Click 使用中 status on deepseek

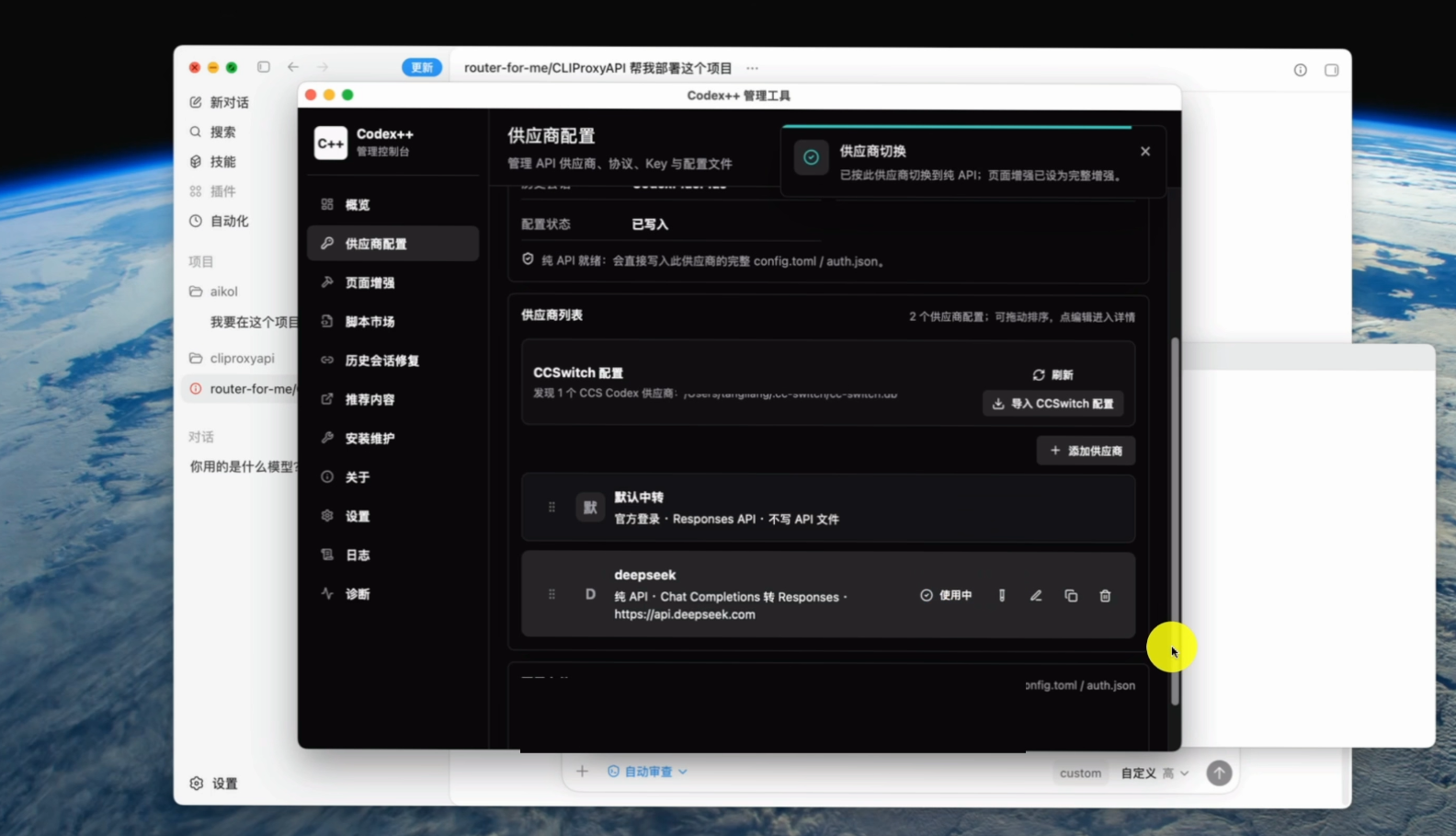tap(946, 595)
